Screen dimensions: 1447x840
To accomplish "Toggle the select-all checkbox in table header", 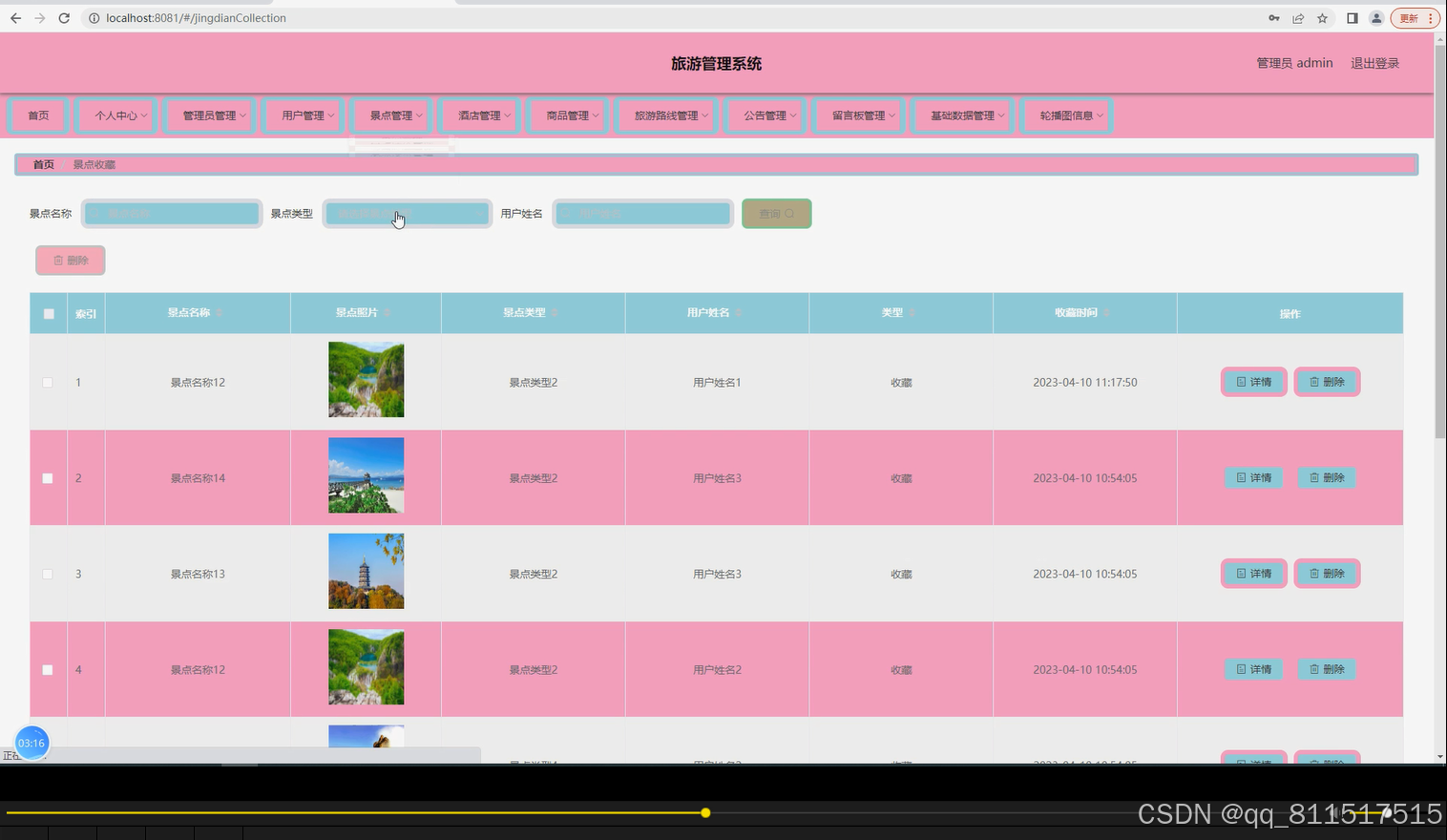I will point(48,313).
